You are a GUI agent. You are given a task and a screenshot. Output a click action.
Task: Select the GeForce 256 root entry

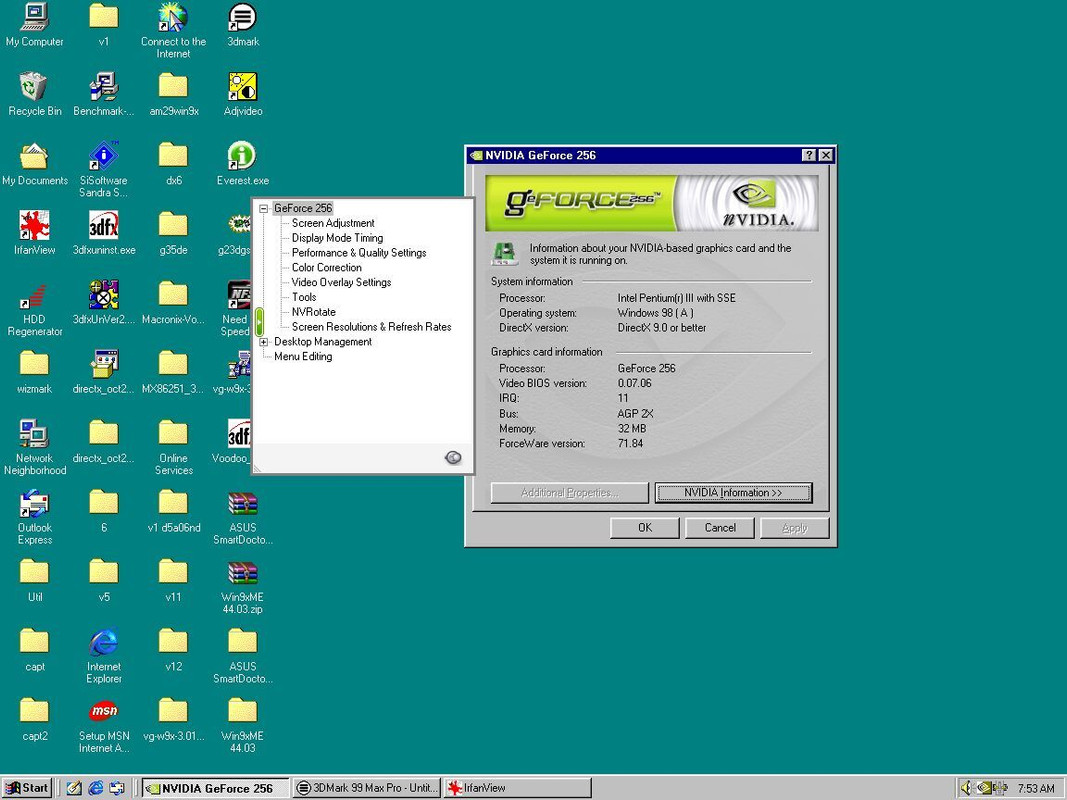[x=303, y=208]
